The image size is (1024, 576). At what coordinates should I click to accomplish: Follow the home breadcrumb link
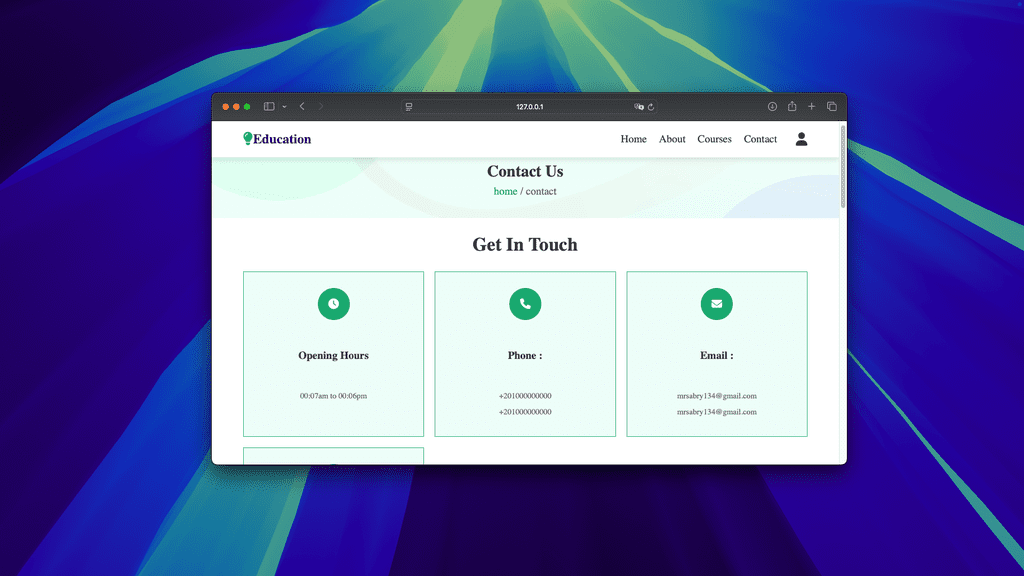pos(505,191)
